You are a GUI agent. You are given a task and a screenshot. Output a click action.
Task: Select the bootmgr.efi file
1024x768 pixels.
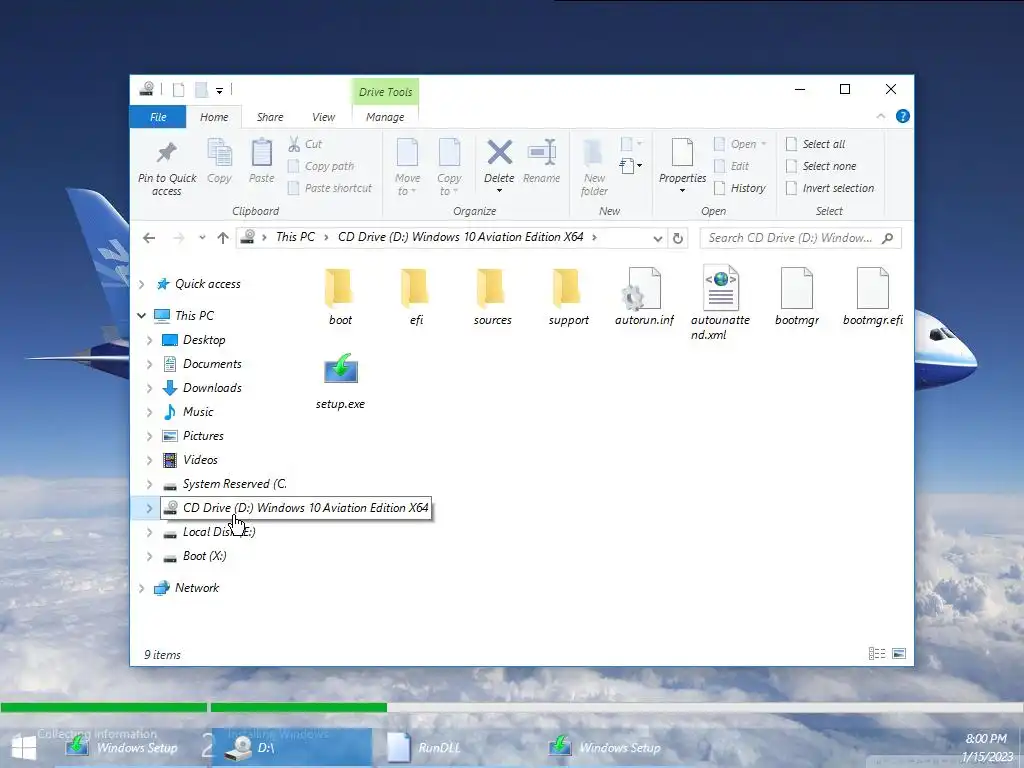pos(872,296)
